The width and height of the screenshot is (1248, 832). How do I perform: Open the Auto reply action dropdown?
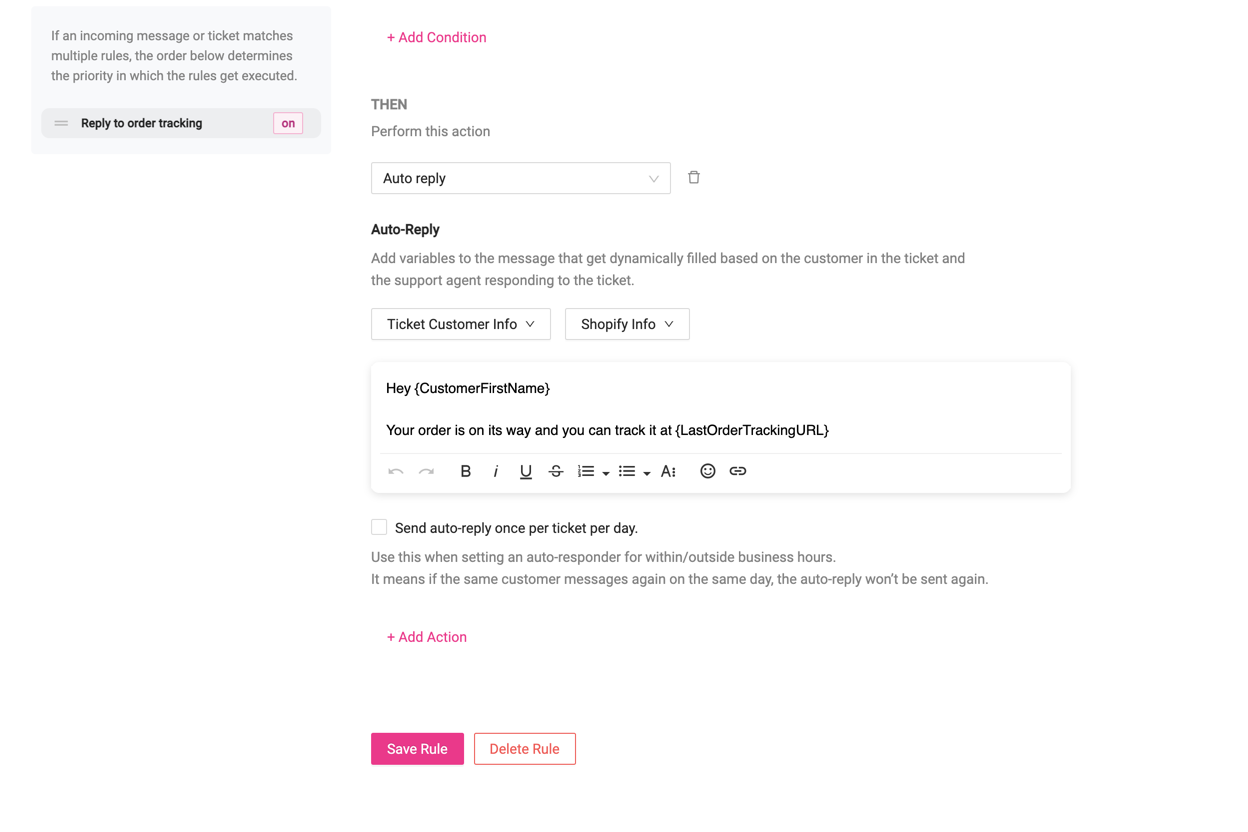(520, 178)
